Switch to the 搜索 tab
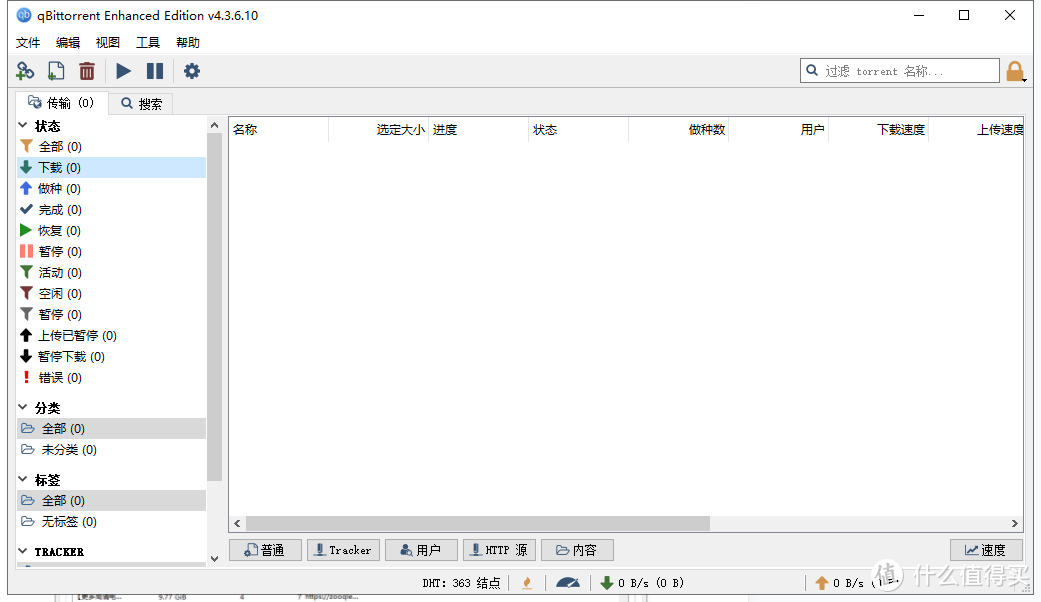Image resolution: width=1041 pixels, height=602 pixels. 141,103
